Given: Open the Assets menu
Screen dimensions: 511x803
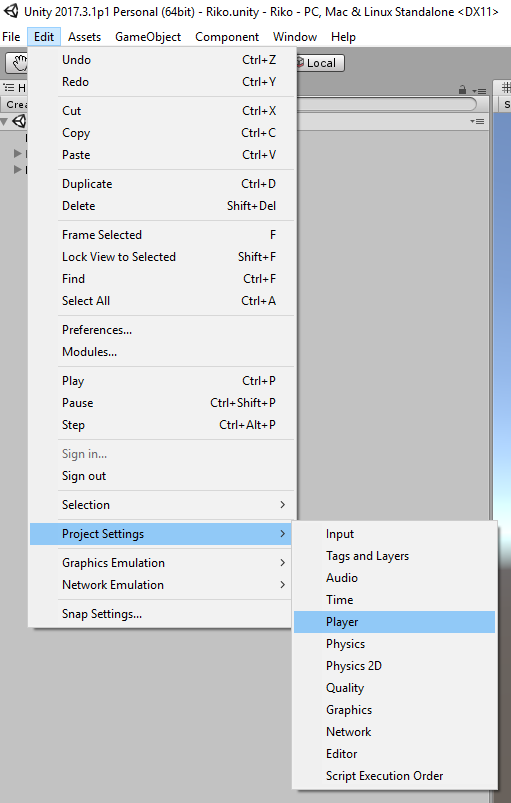Looking at the screenshot, I should [x=84, y=37].
